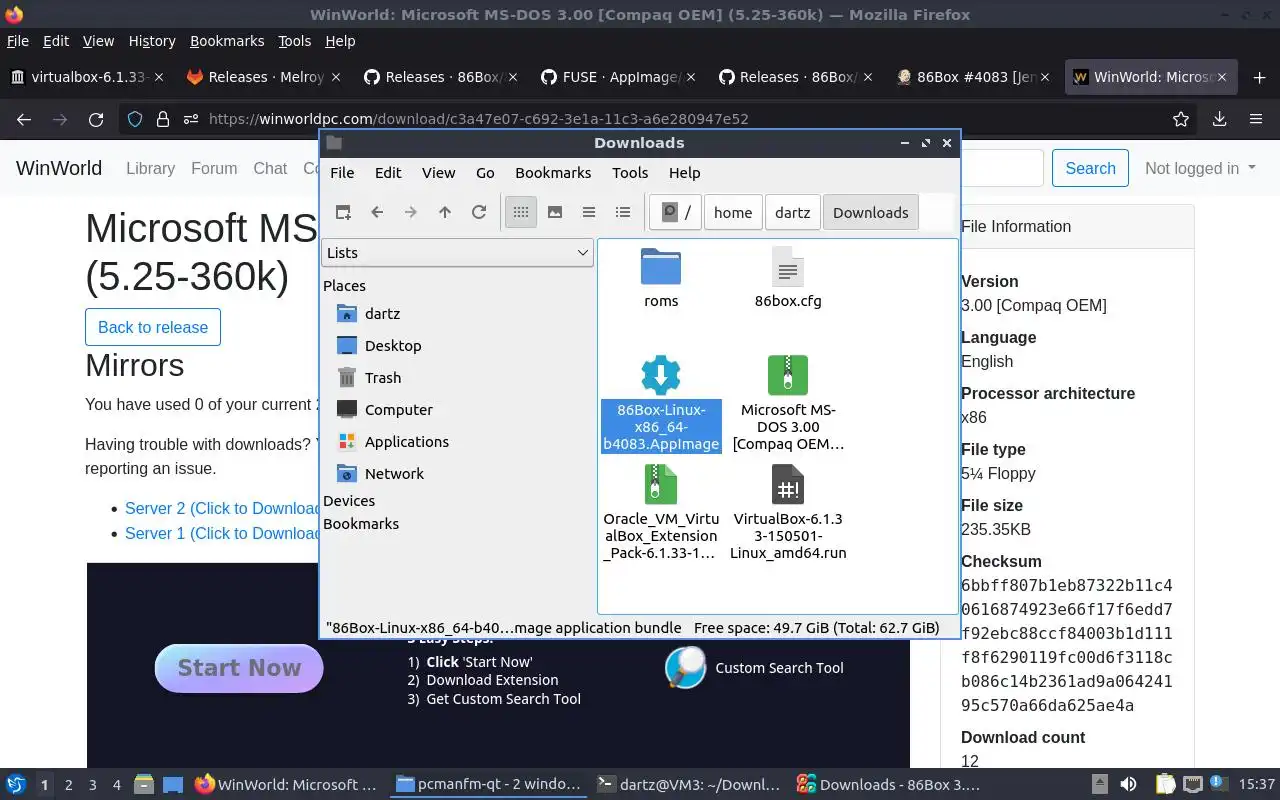Screen dimensions: 1280x800
Task: Switch to the FUSE AppImage browser tab
Action: click(618, 77)
